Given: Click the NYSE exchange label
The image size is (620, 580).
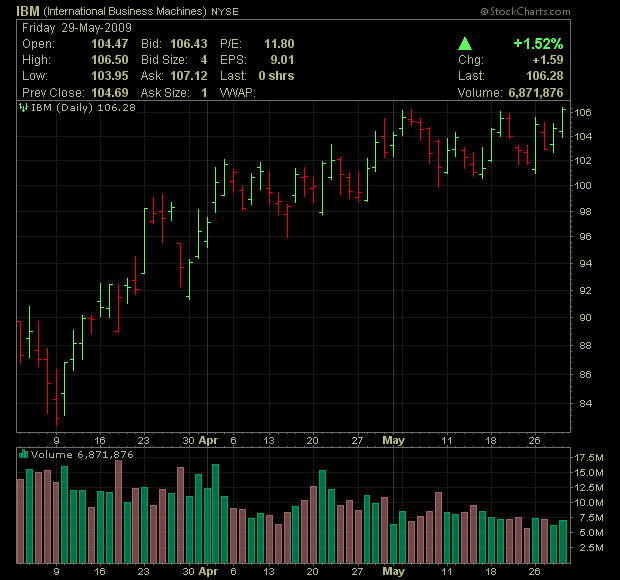Looking at the screenshot, I should pyautogui.click(x=225, y=12).
